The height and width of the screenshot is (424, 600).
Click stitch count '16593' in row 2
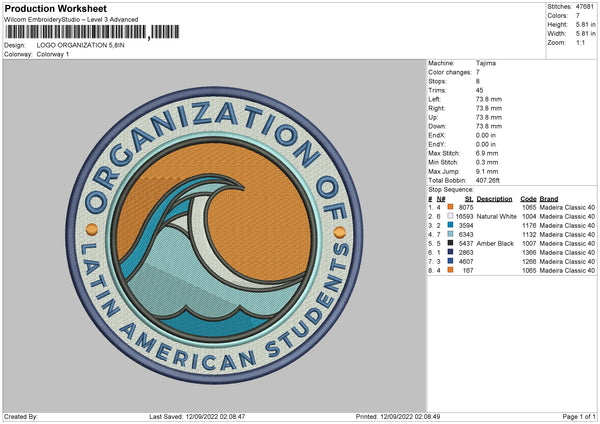pos(465,217)
